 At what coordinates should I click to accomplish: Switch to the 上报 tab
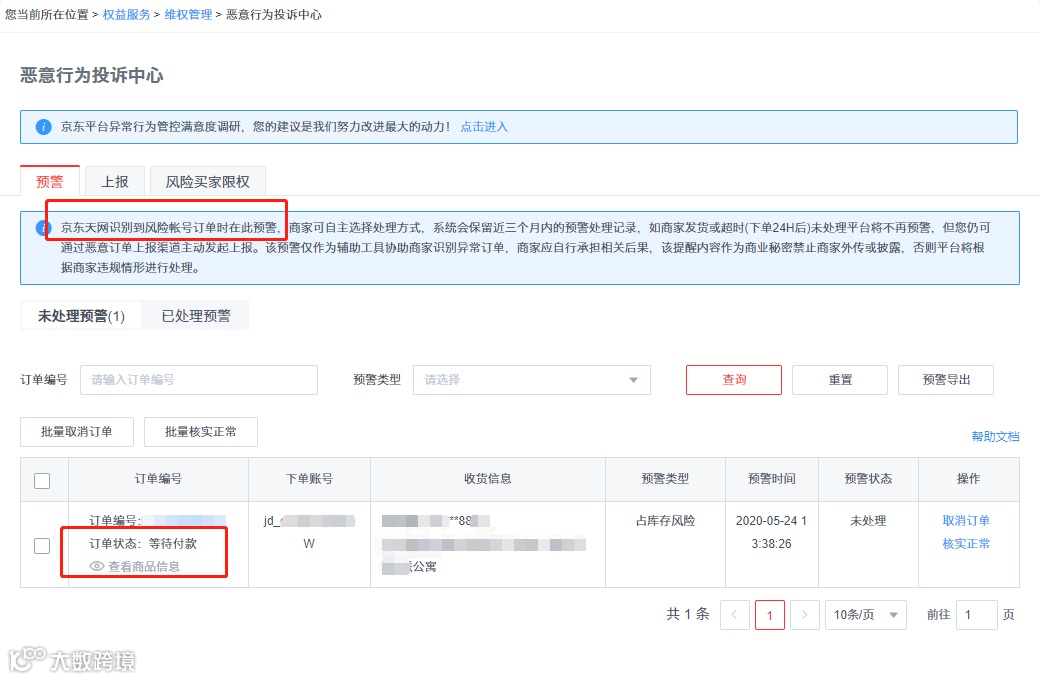coord(115,181)
